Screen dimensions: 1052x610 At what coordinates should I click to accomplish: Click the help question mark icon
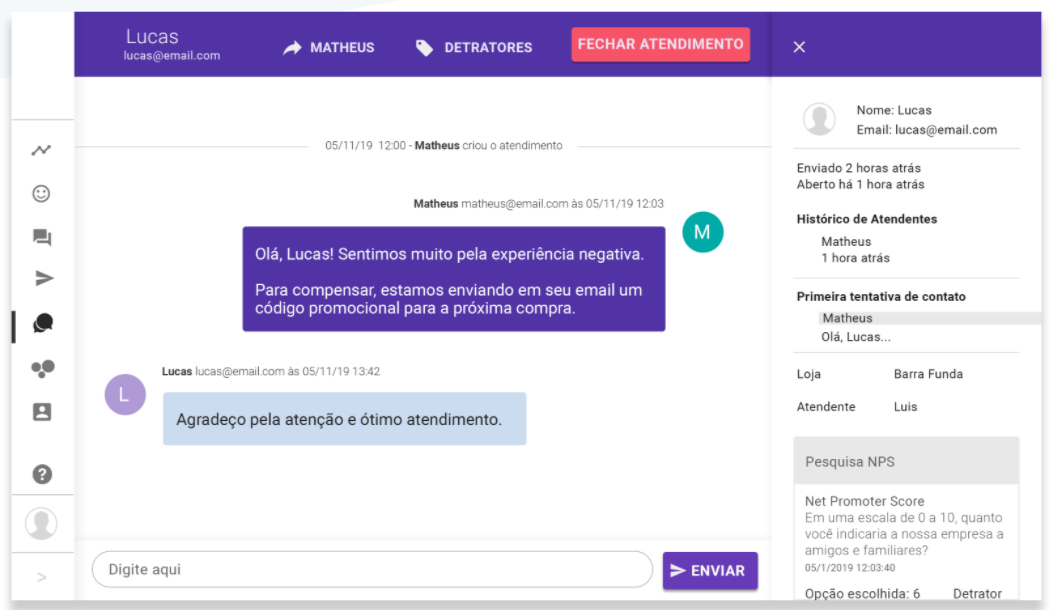tap(41, 474)
